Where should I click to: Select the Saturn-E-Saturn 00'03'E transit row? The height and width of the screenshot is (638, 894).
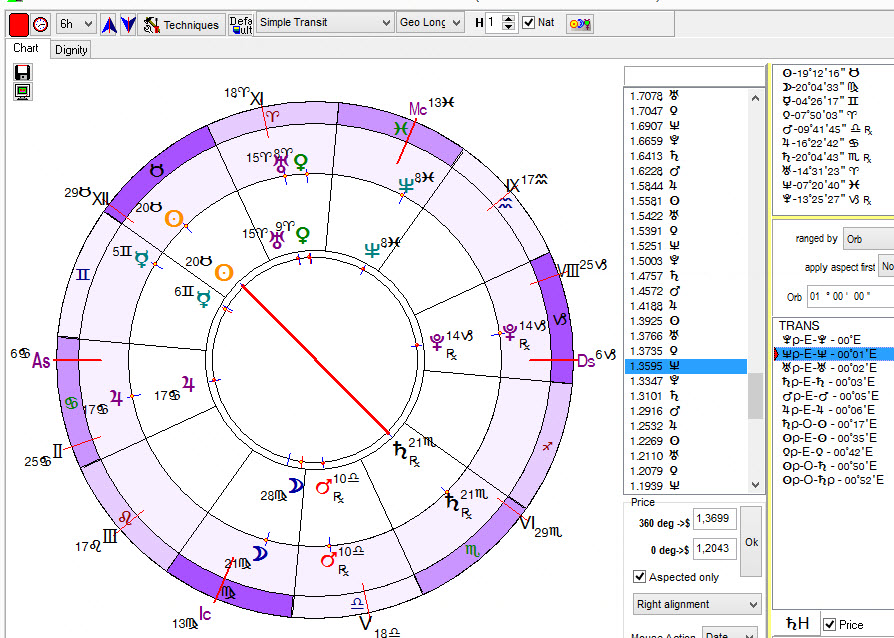coord(834,382)
